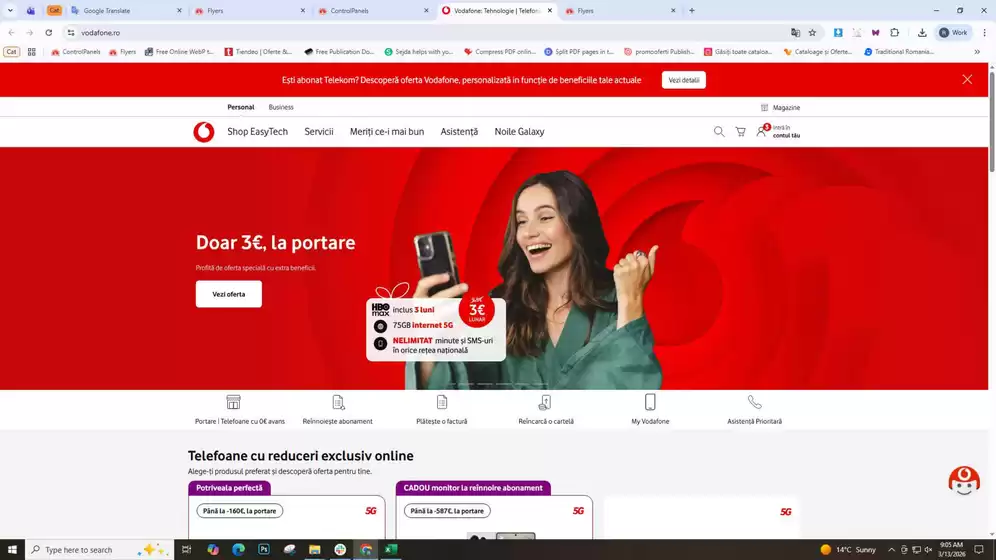Click the Windows taskbar search box

(100, 550)
